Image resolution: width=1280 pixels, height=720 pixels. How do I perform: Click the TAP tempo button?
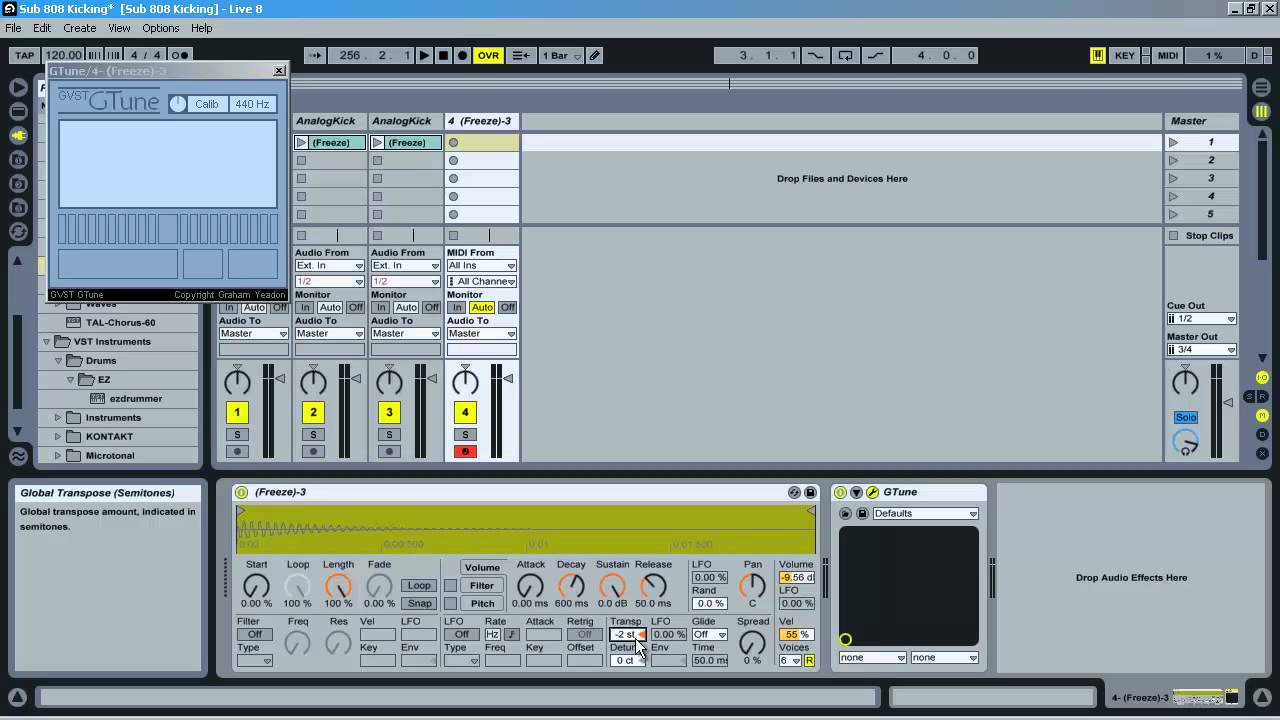(x=24, y=55)
